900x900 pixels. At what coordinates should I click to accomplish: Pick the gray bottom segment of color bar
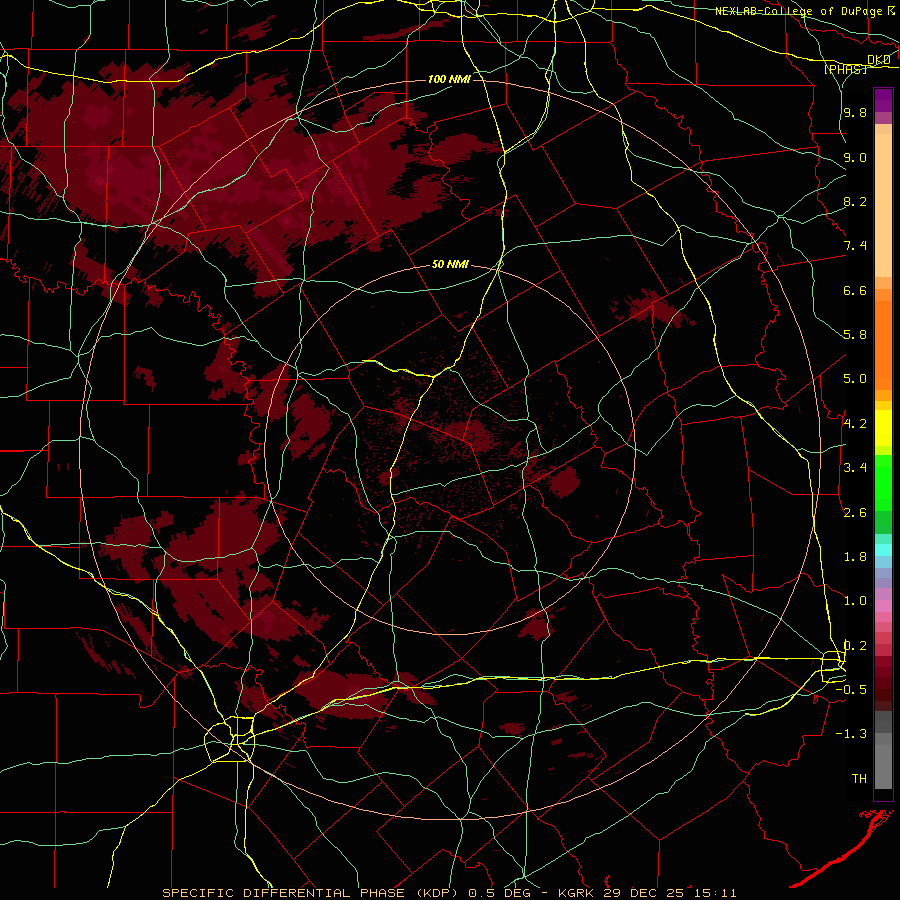click(883, 763)
